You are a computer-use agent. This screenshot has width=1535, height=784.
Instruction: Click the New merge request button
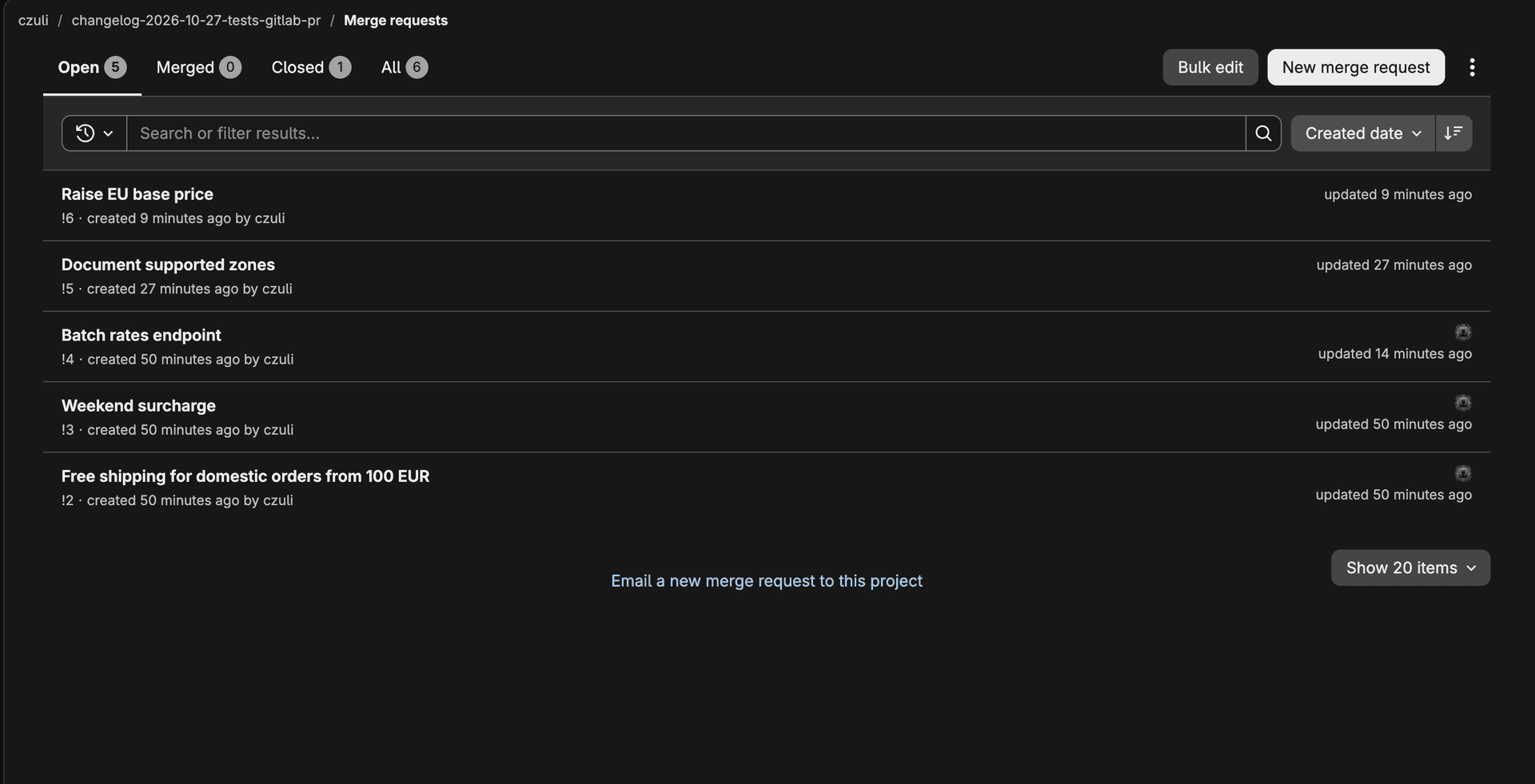[1356, 67]
